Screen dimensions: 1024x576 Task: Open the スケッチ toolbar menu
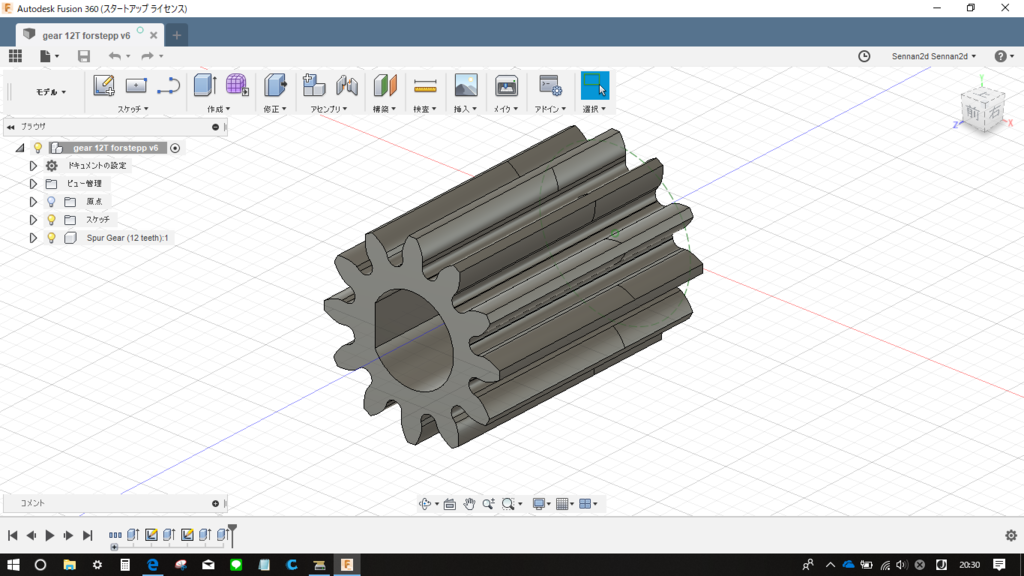pos(133,109)
